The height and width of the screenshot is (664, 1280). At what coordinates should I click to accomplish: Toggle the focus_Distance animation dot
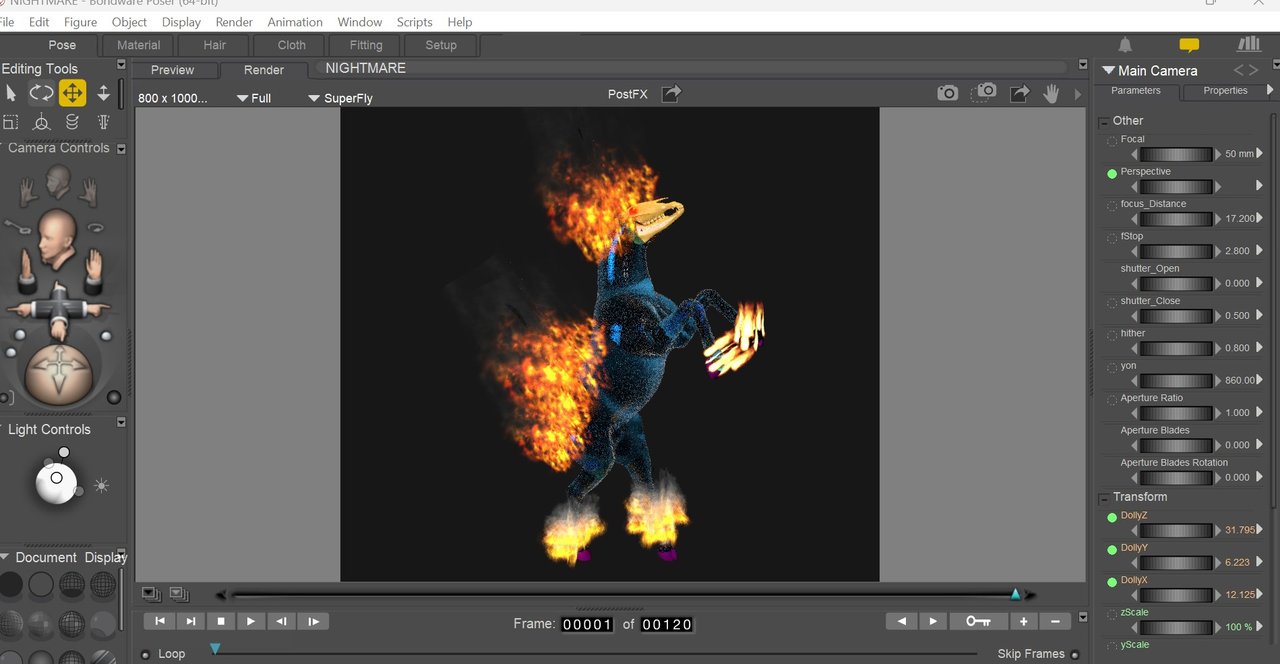[1112, 206]
